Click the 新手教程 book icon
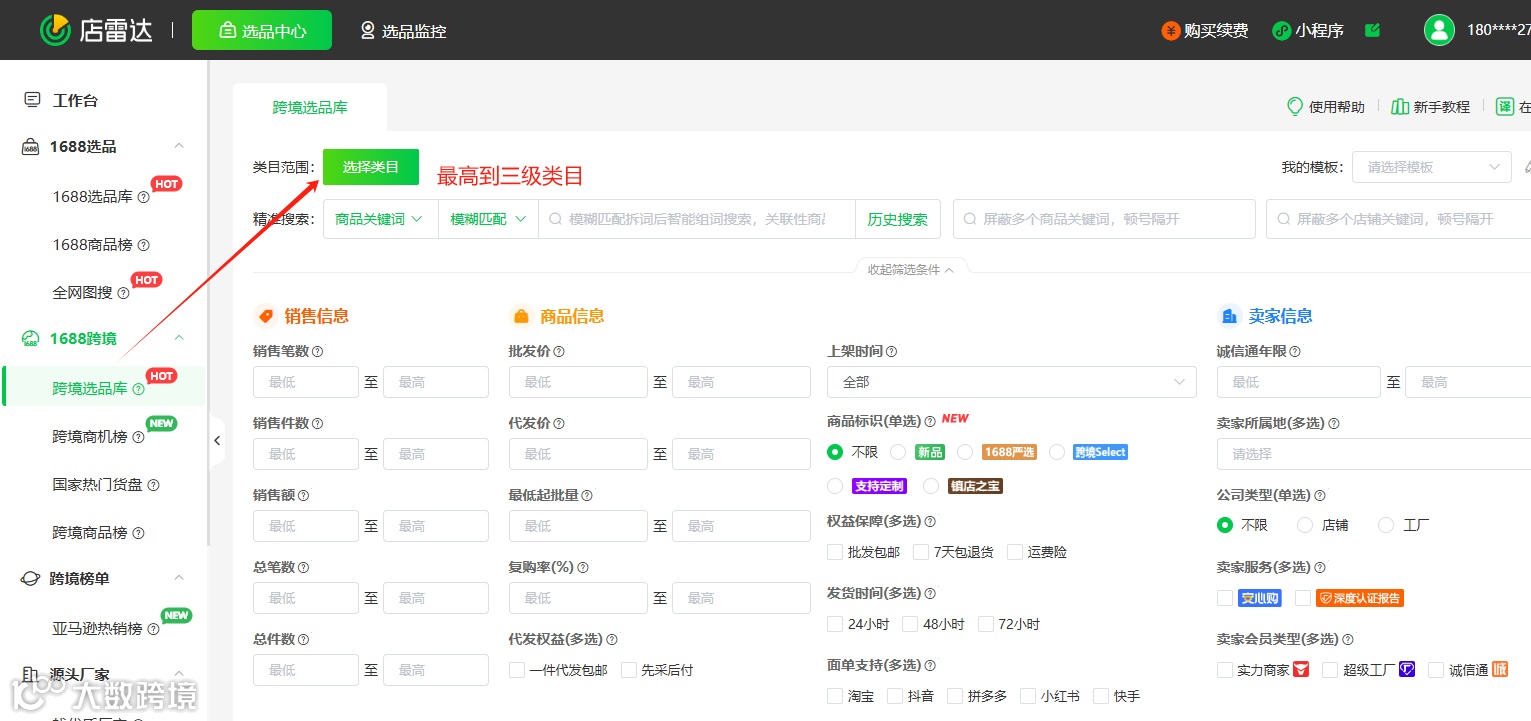The height and width of the screenshot is (721, 1531). click(x=1399, y=107)
